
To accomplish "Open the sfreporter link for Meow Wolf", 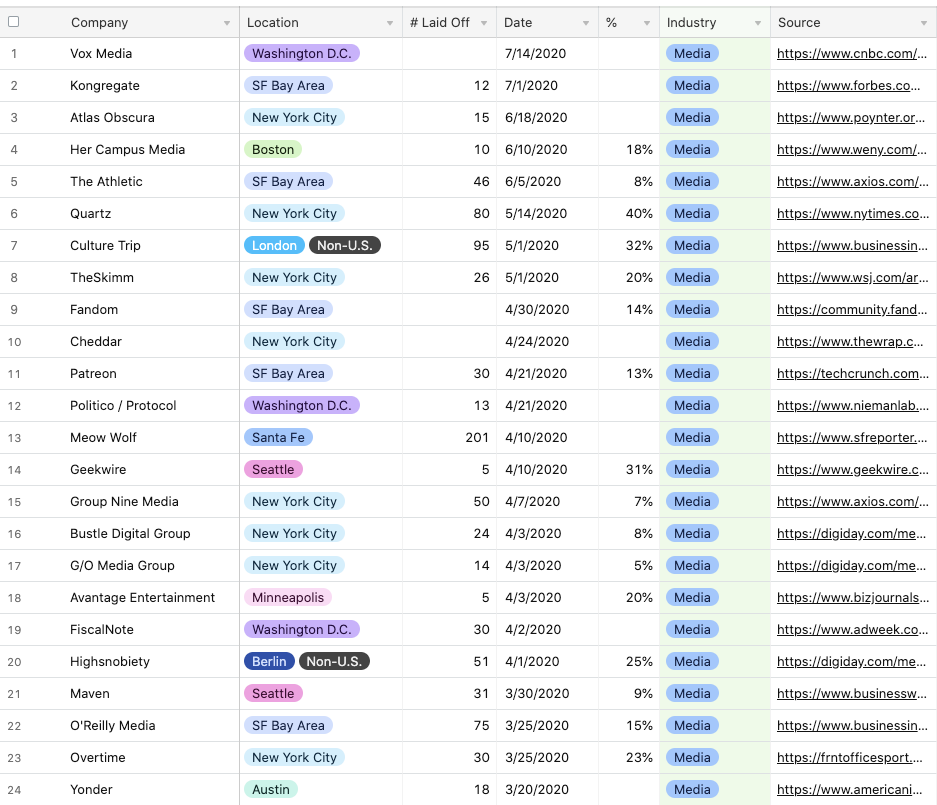I will 852,438.
